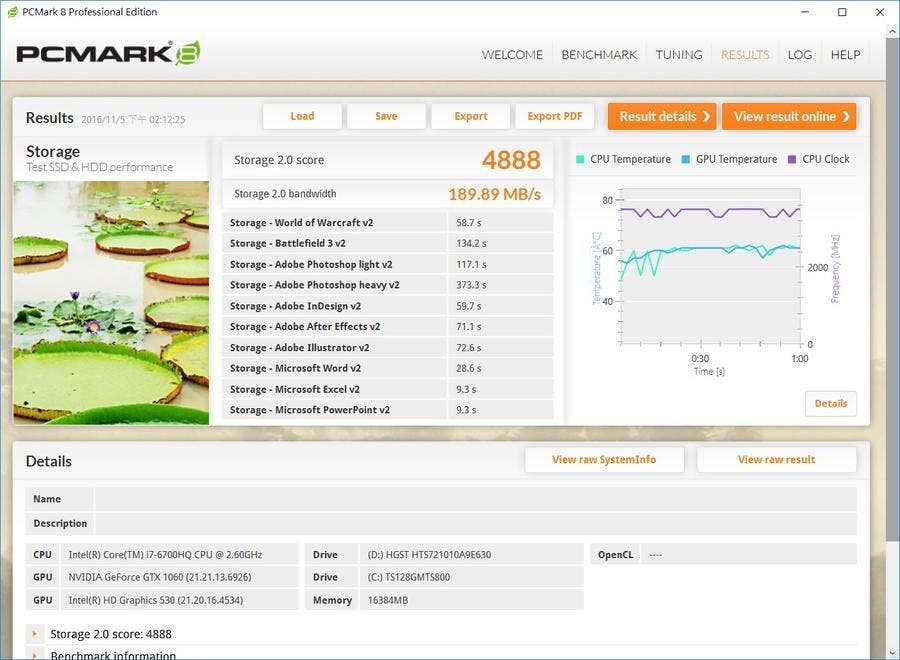Image resolution: width=900 pixels, height=660 pixels.
Task: Click the Load button
Action: [302, 116]
